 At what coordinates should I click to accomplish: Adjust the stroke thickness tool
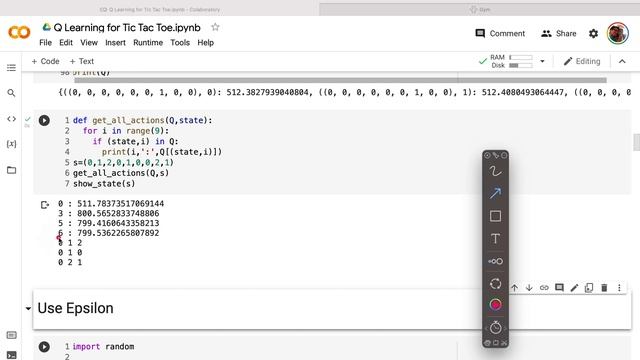[495, 261]
